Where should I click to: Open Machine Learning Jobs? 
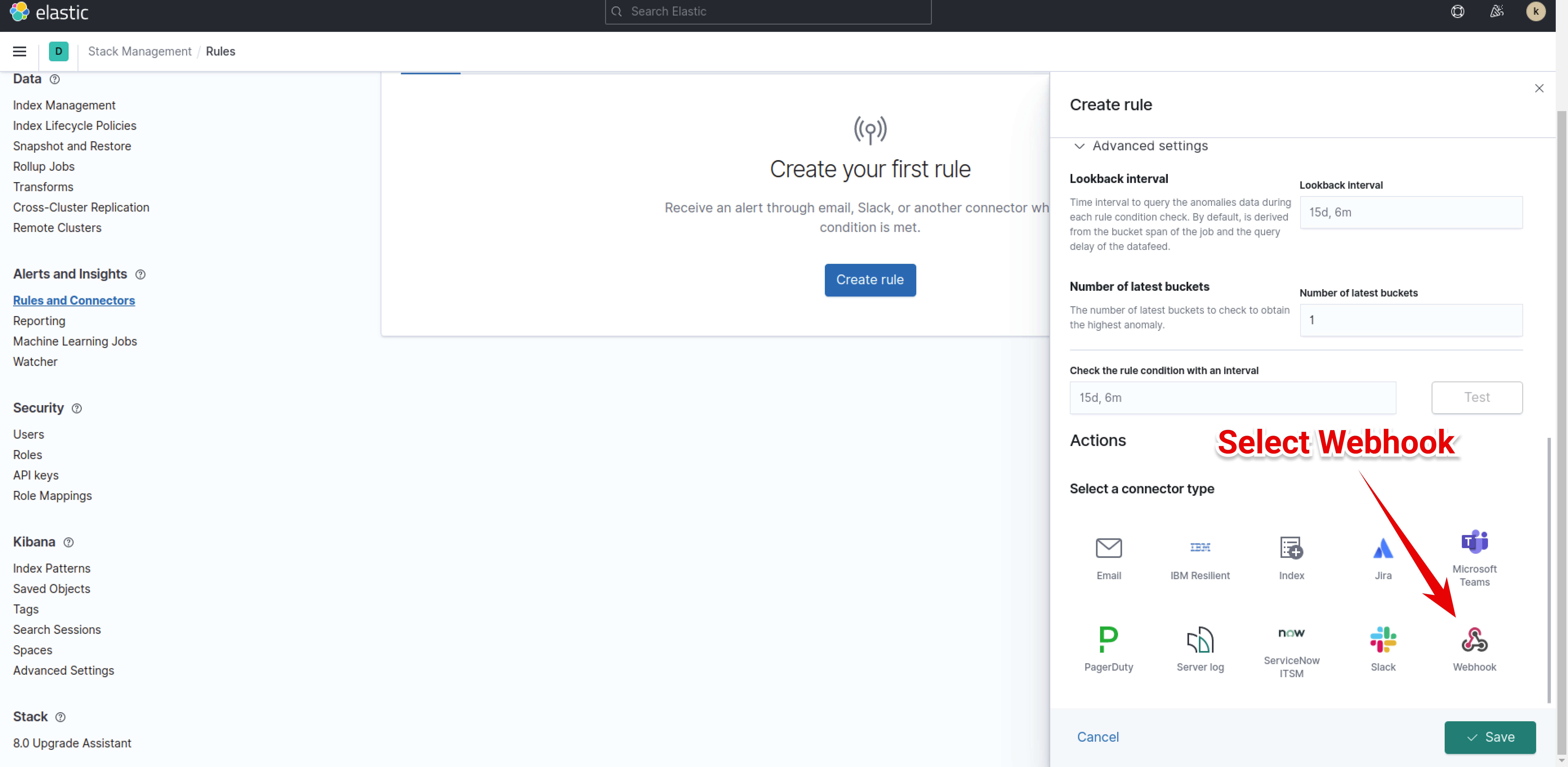(x=75, y=341)
